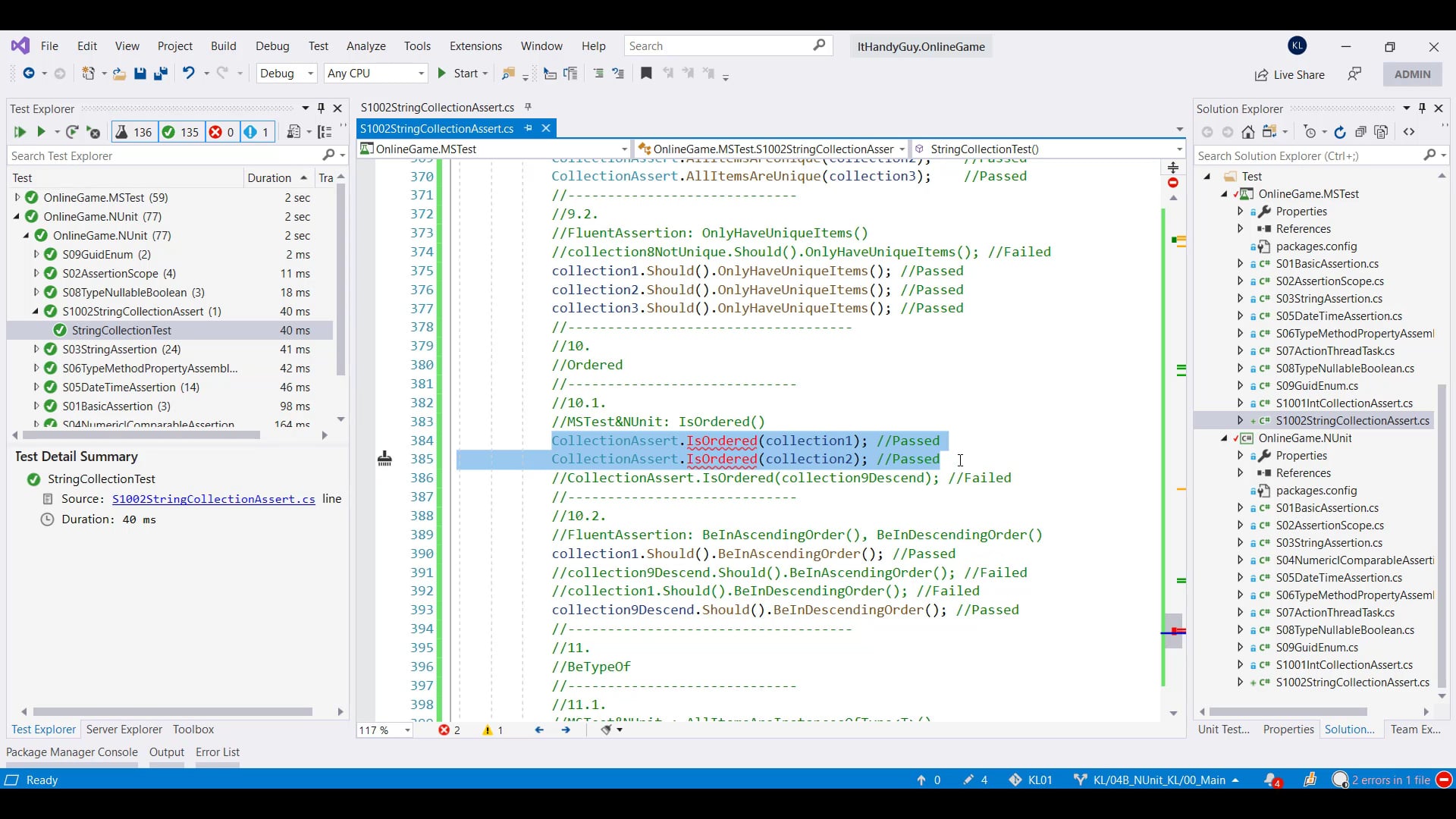Toggle the Failed tests filter (0)
1456x819 pixels.
(x=221, y=132)
